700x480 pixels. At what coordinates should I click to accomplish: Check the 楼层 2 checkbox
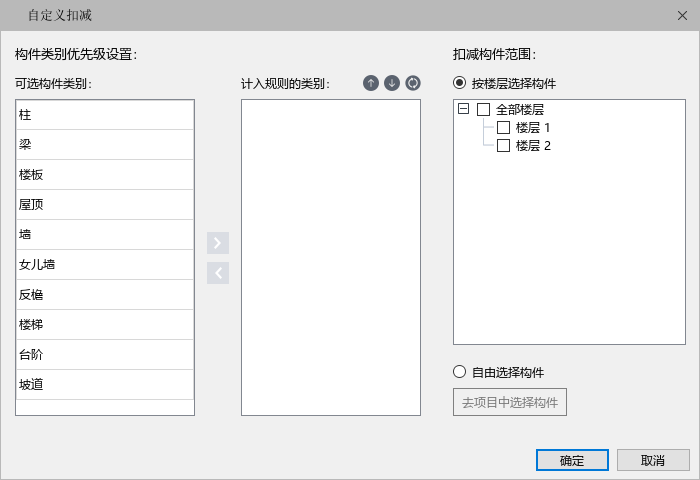(x=503, y=146)
